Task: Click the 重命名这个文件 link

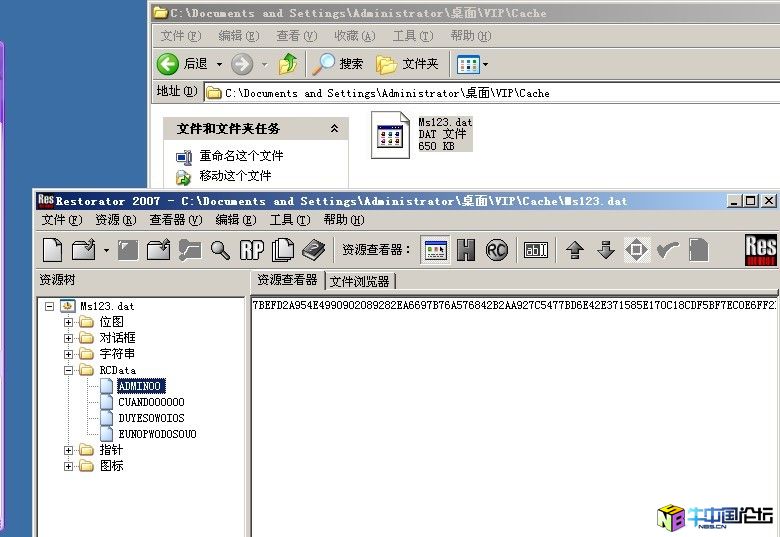Action: [241, 156]
